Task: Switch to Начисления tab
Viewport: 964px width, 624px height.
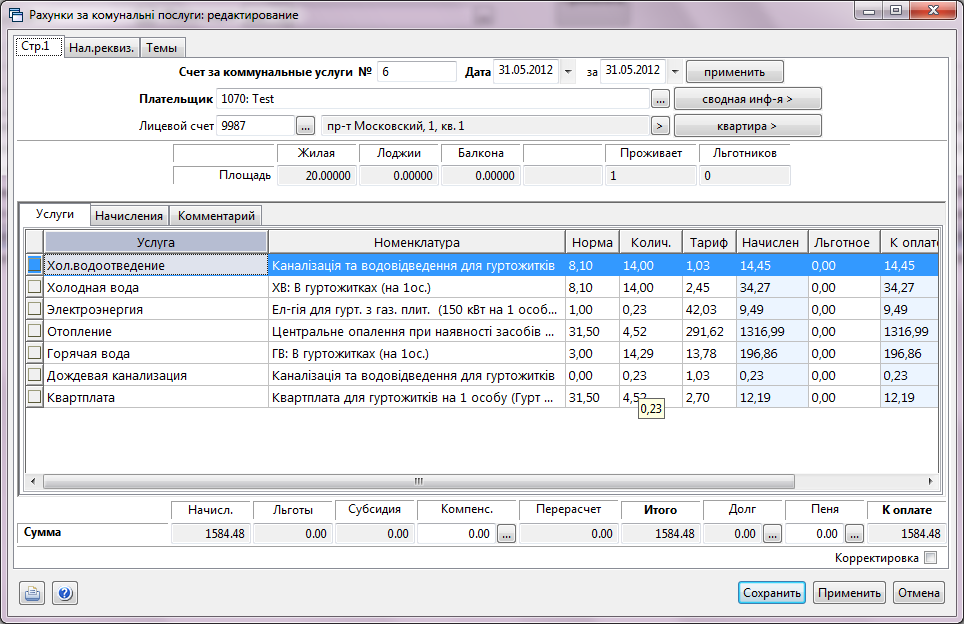Action: point(129,216)
